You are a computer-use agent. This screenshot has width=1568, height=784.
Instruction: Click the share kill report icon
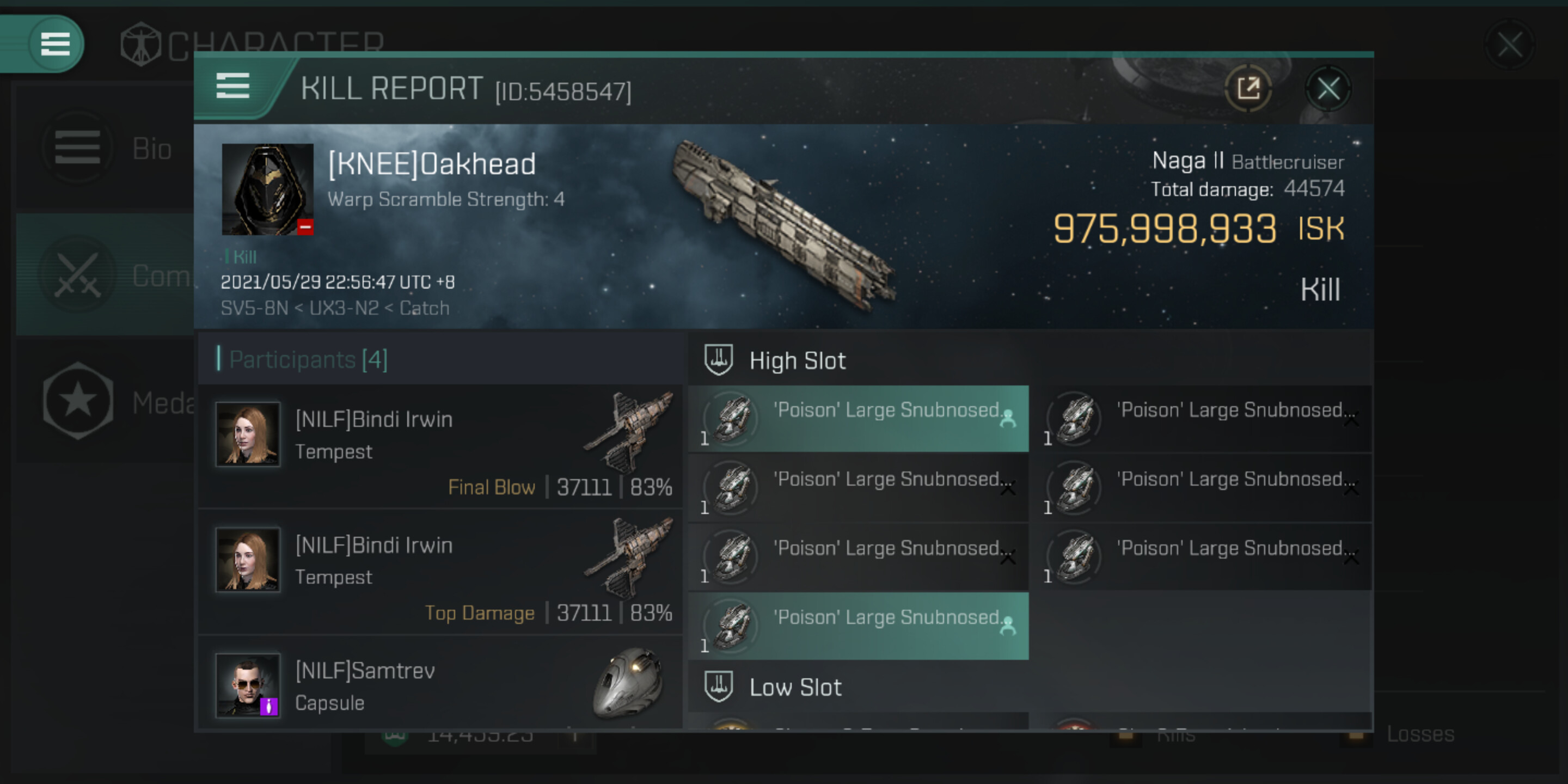pos(1248,89)
